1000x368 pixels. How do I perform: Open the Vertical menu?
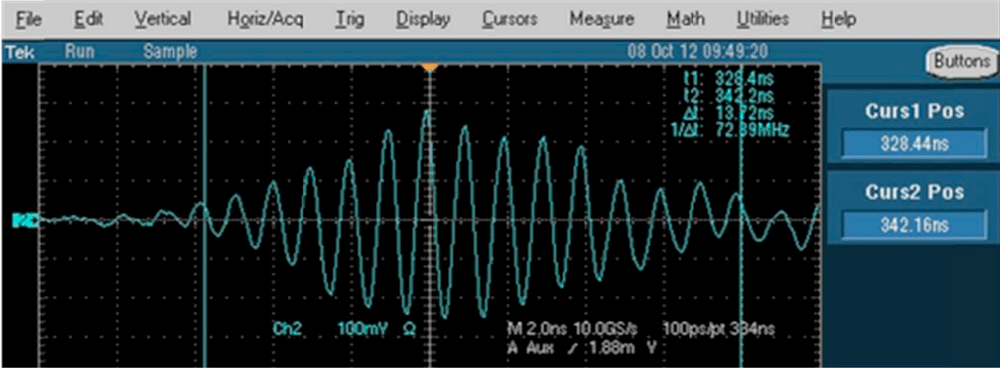[x=163, y=20]
